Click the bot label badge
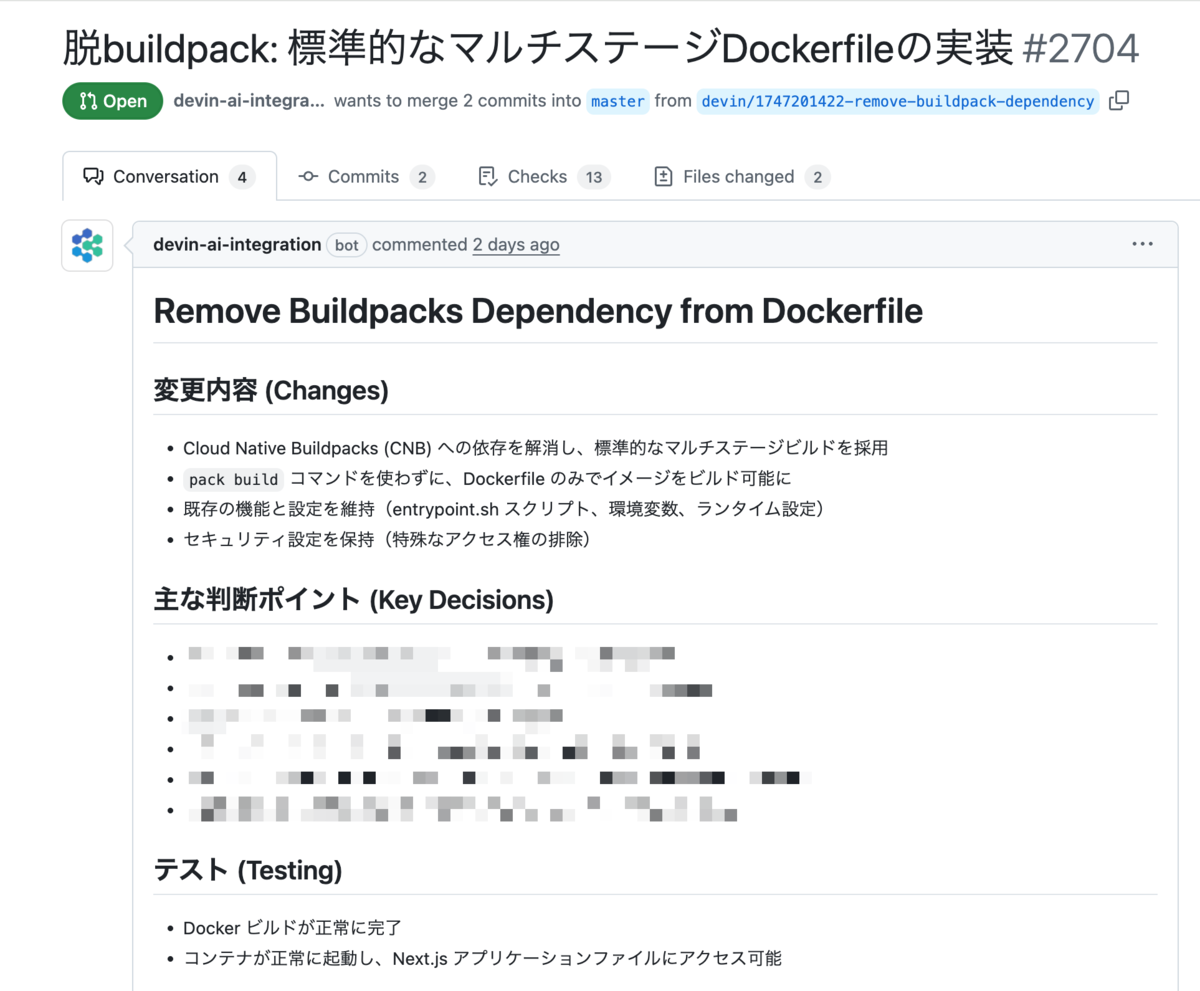The image size is (1200, 991). click(x=347, y=245)
